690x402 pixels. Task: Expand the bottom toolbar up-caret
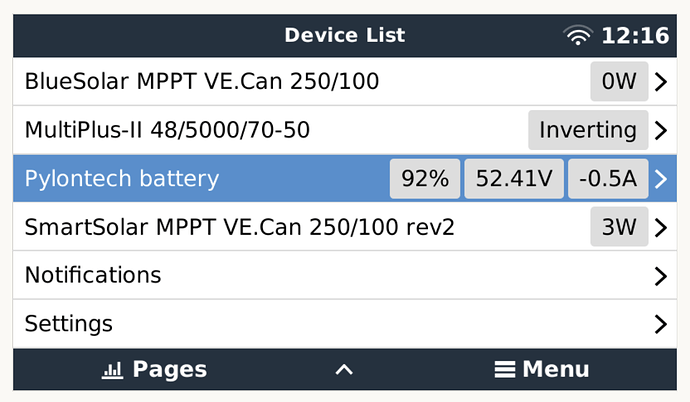tap(344, 370)
